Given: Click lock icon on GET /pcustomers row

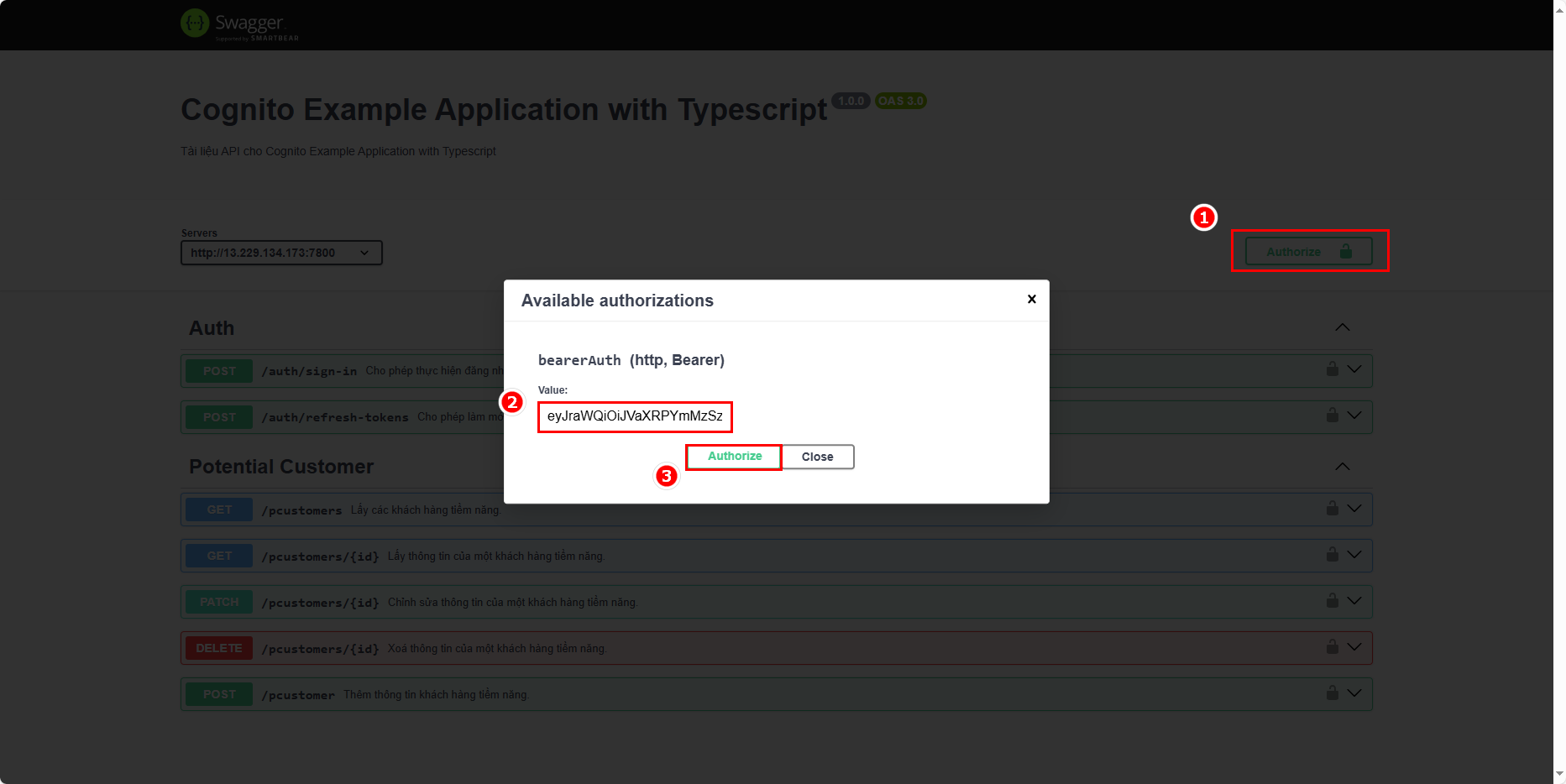Looking at the screenshot, I should pos(1332,509).
